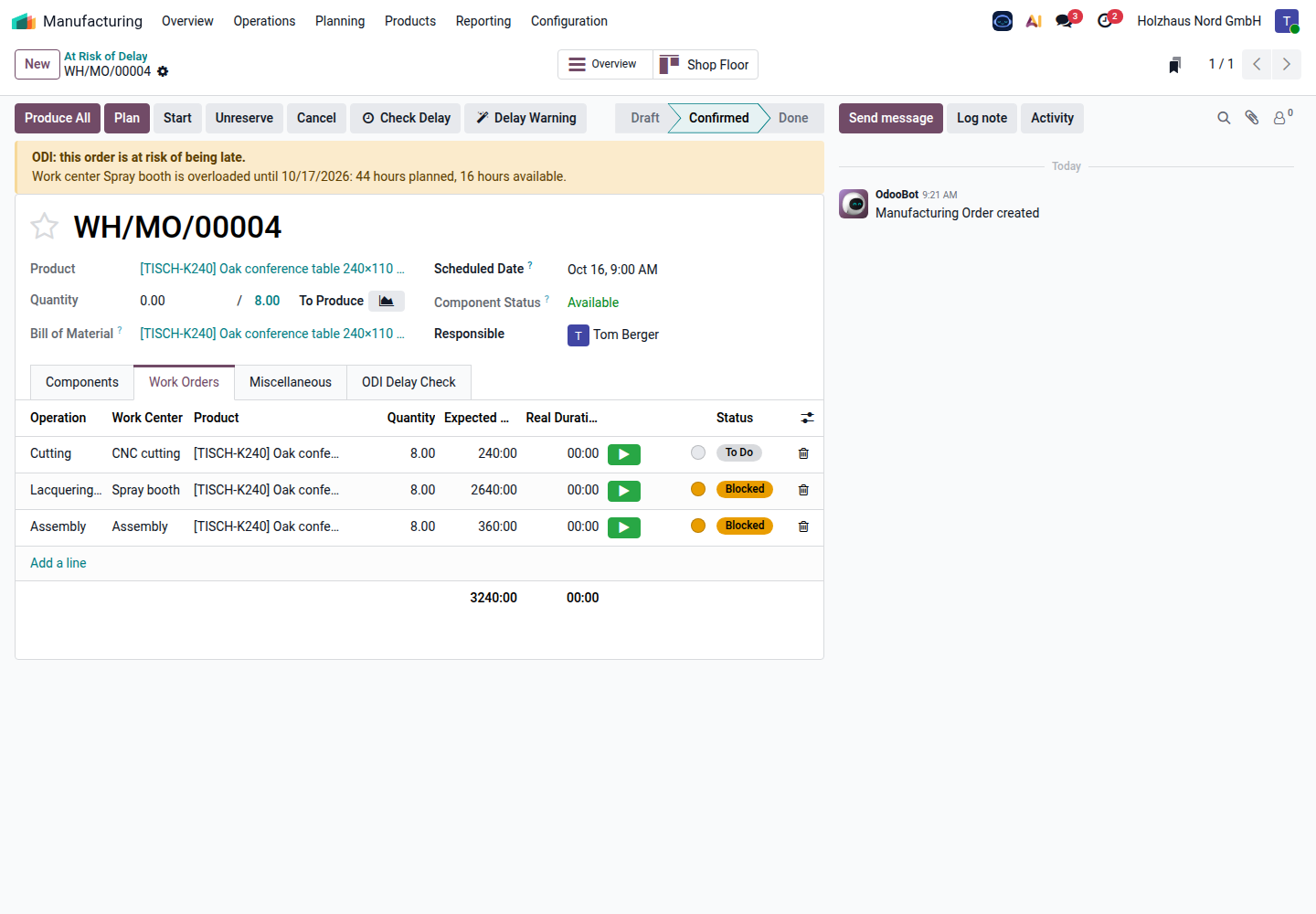Open the conversations icon with 3 notifications
This screenshot has height=914, width=1316.
pyautogui.click(x=1067, y=20)
